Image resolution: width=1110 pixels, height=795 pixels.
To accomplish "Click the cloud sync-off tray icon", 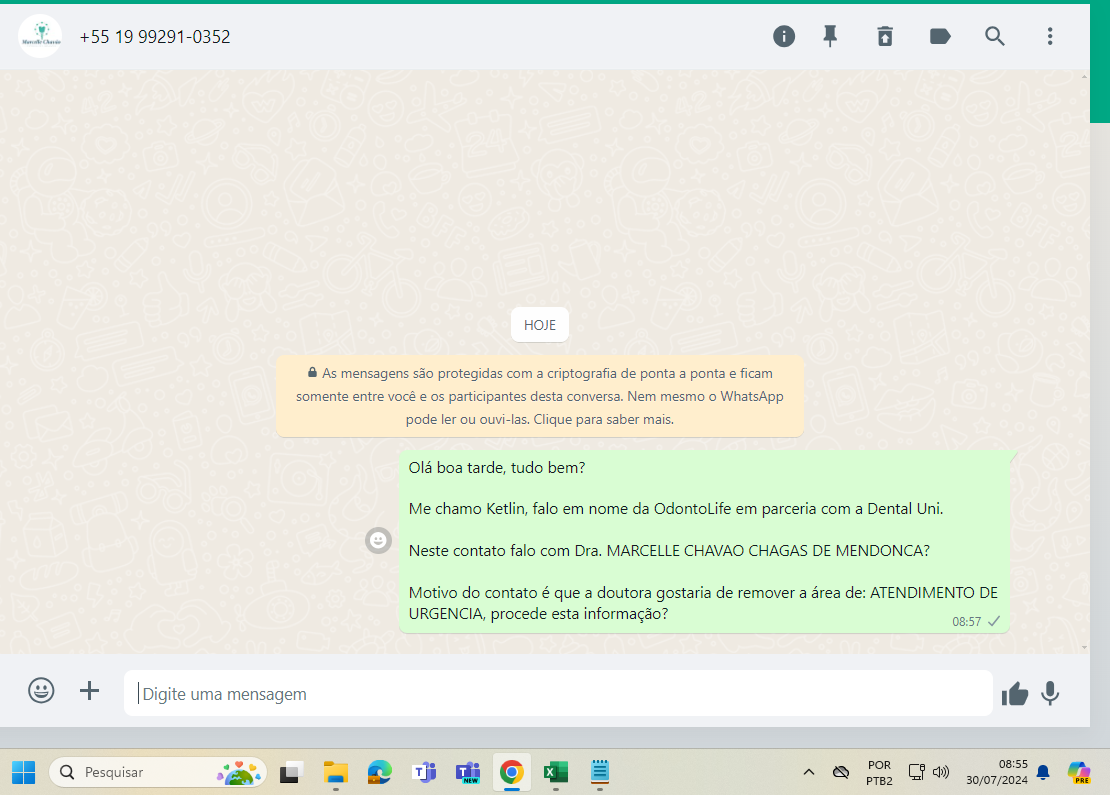I will coord(841,772).
